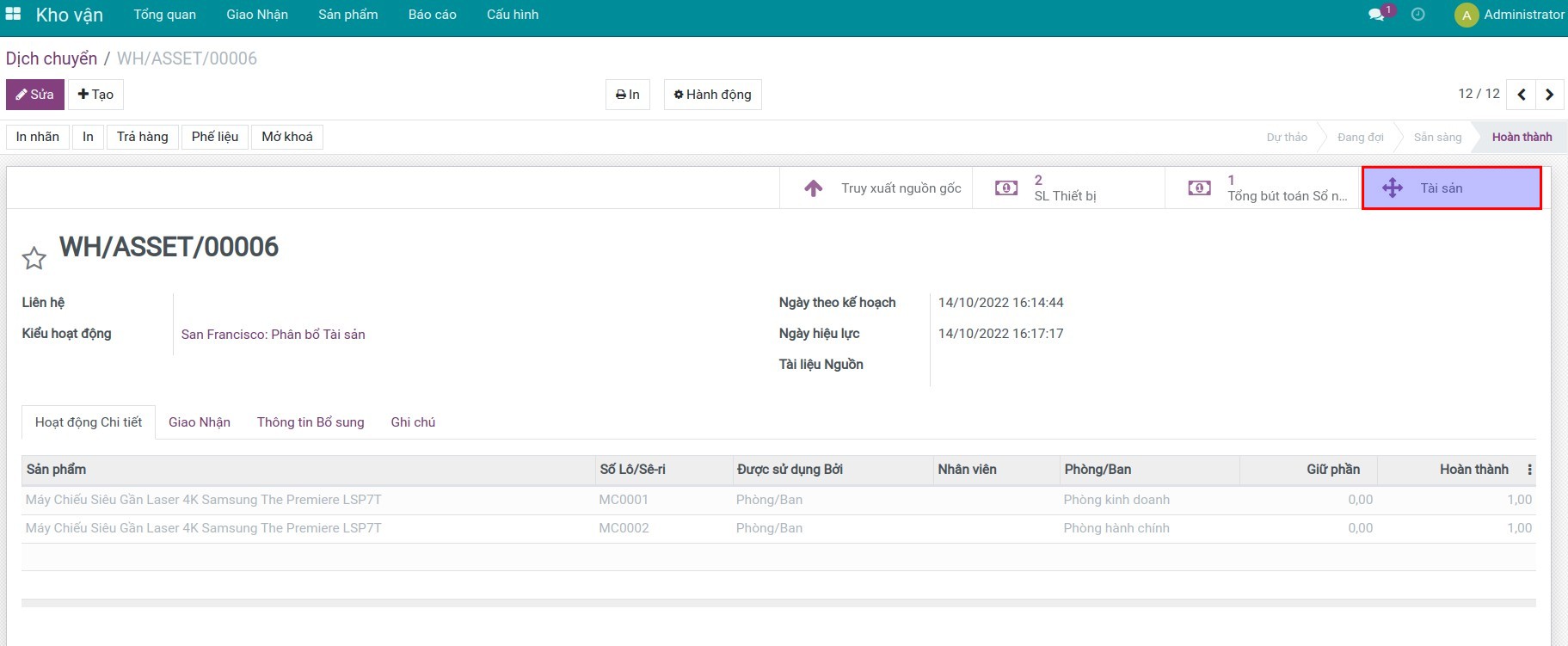Switch to the Giao Nhận tab
Viewport: 1568px width, 646px height.
coord(200,422)
